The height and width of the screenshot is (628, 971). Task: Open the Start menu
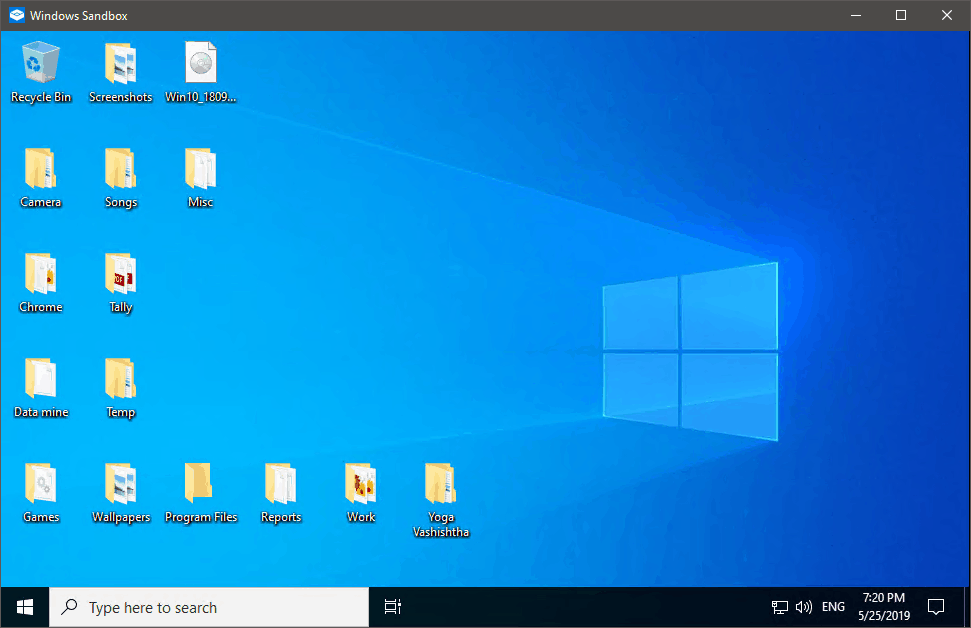point(23,606)
